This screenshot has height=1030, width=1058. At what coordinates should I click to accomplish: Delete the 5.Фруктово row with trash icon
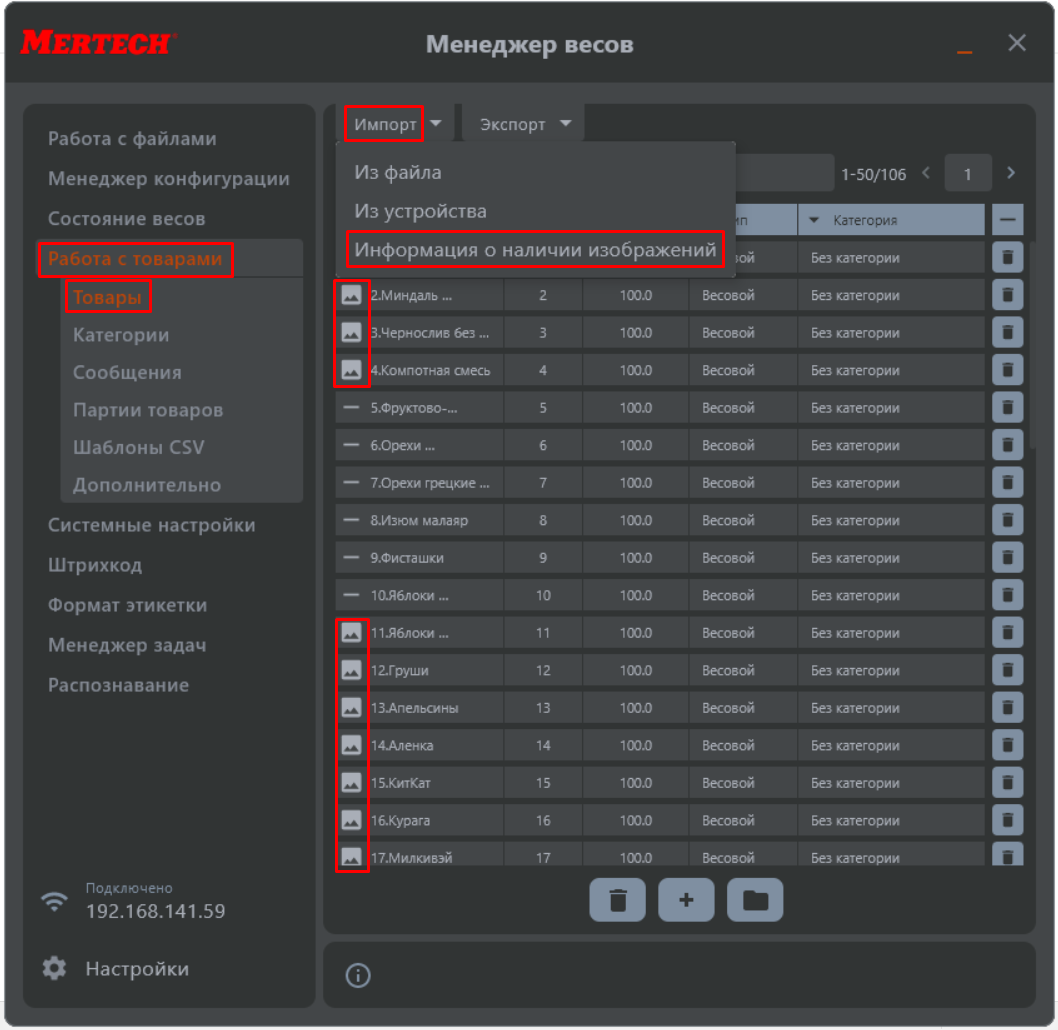1007,408
